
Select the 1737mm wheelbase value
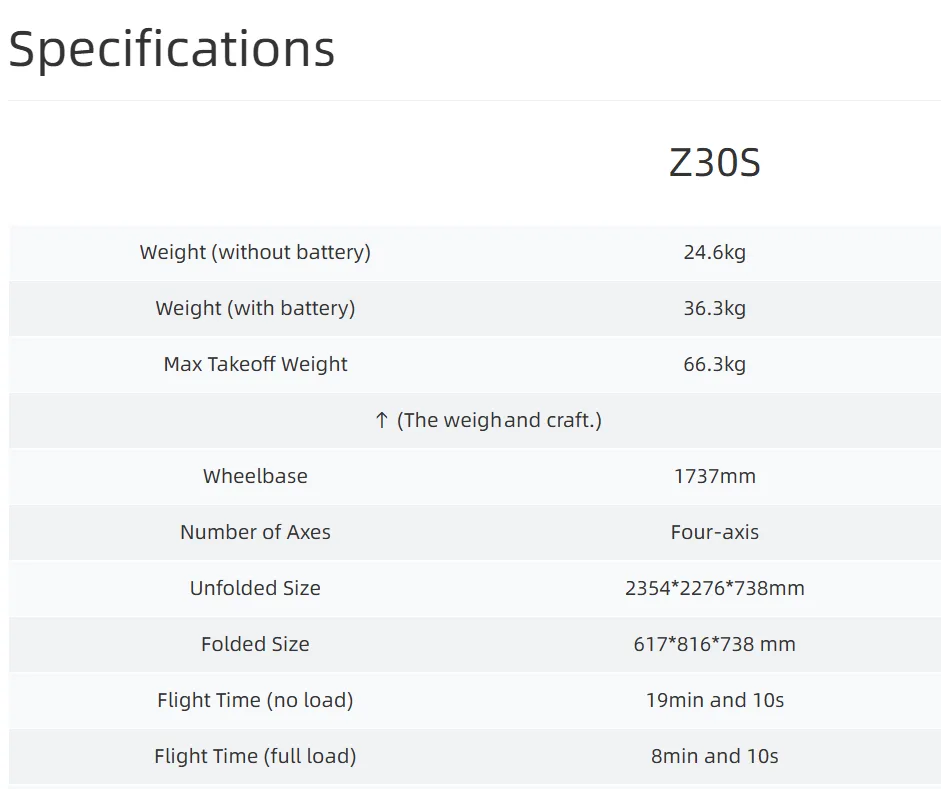pos(714,476)
